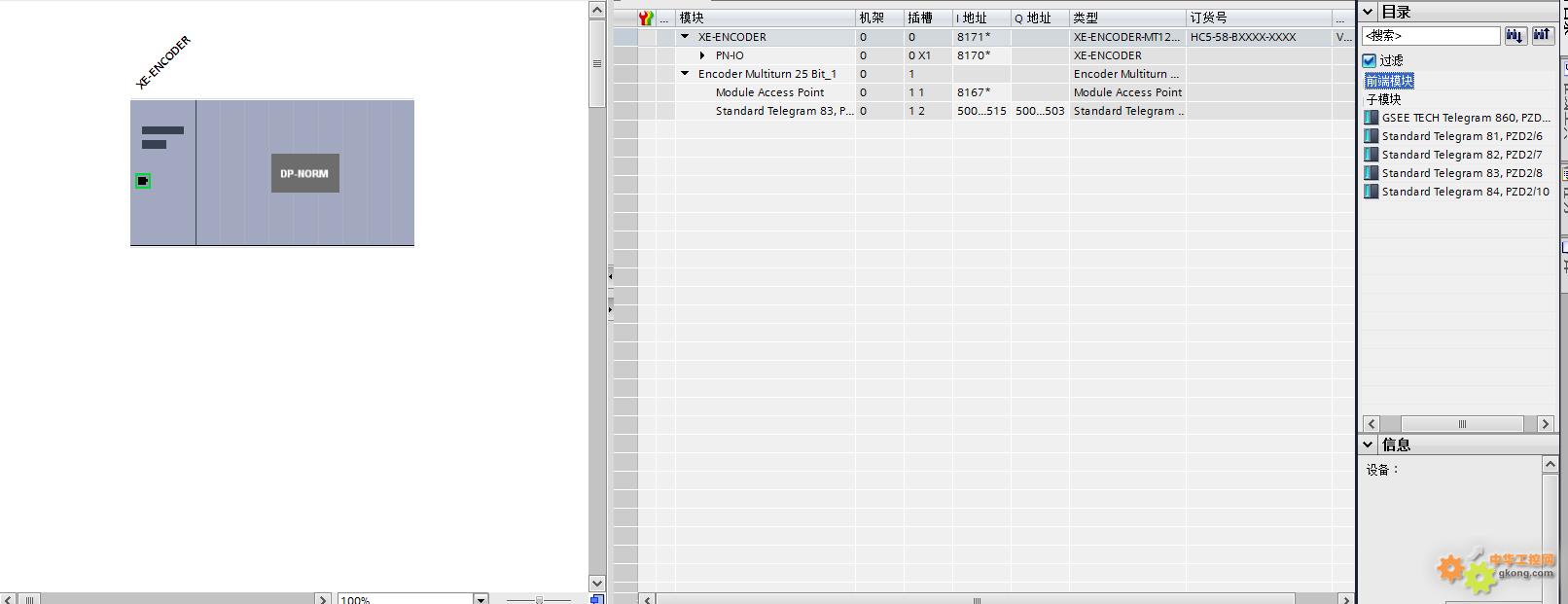Viewport: 1568px width, 604px height.
Task: Click the GSEE TECH Telegram 860 module icon
Action: 1372,118
